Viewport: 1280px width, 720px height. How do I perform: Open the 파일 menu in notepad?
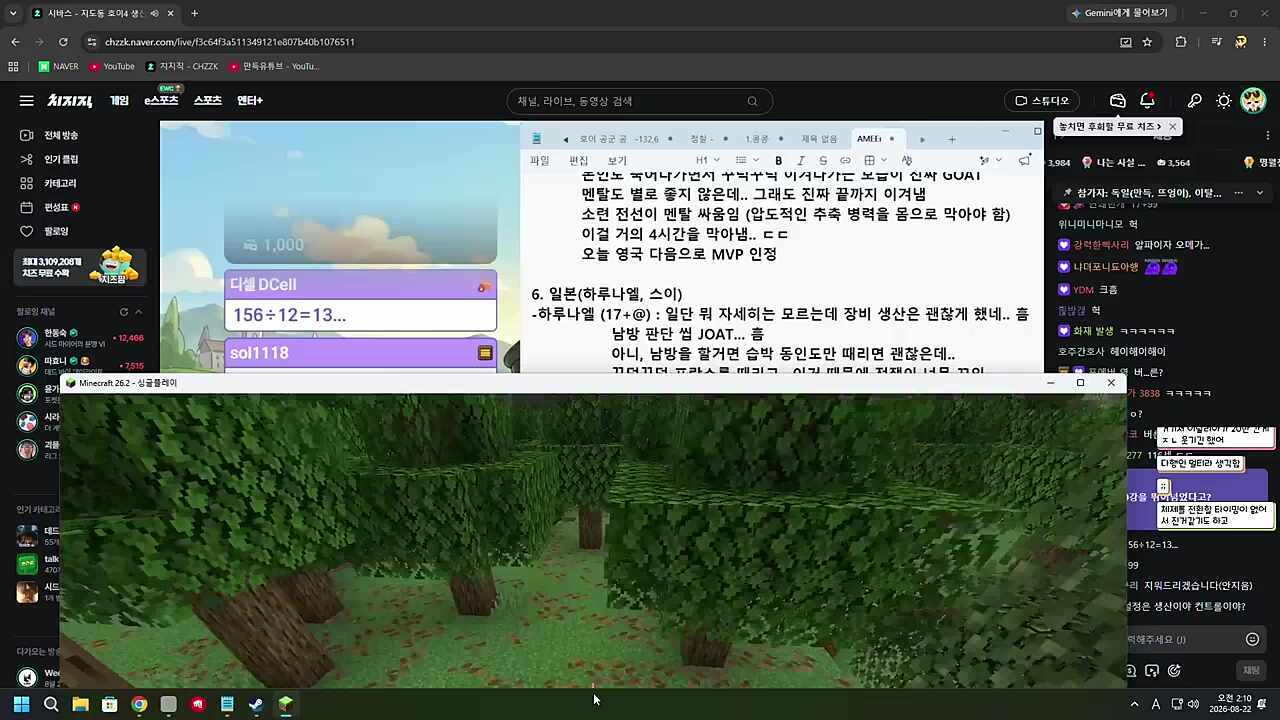[x=540, y=161]
